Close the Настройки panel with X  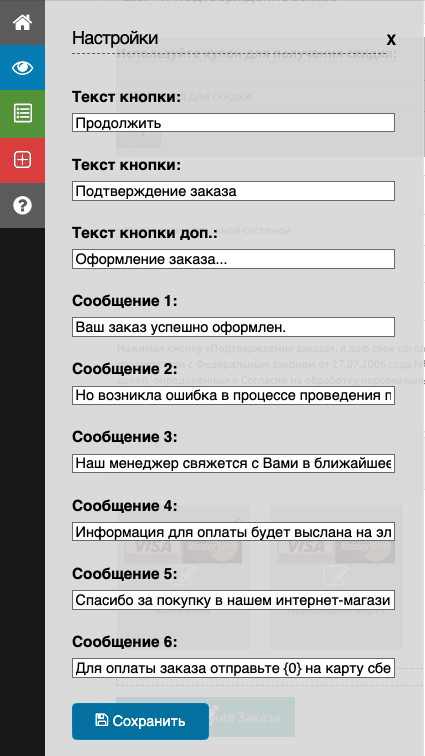(391, 39)
